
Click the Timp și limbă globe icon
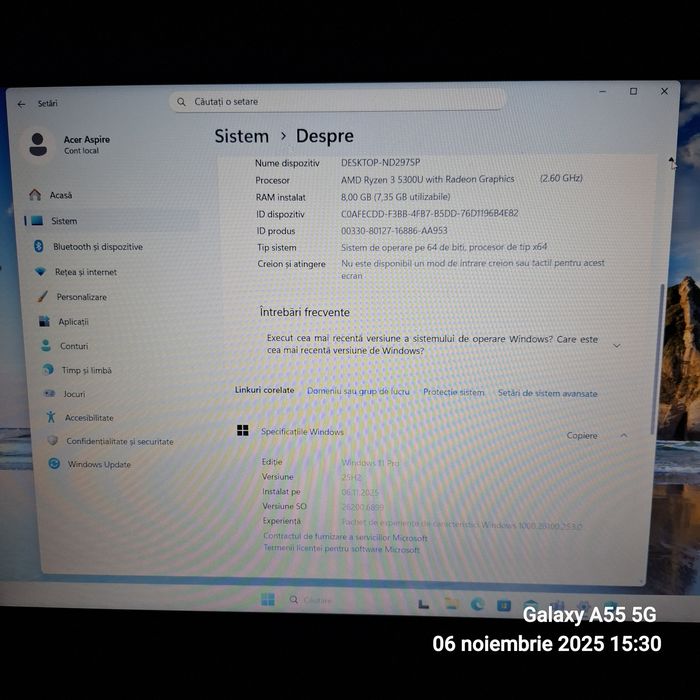click(48, 370)
